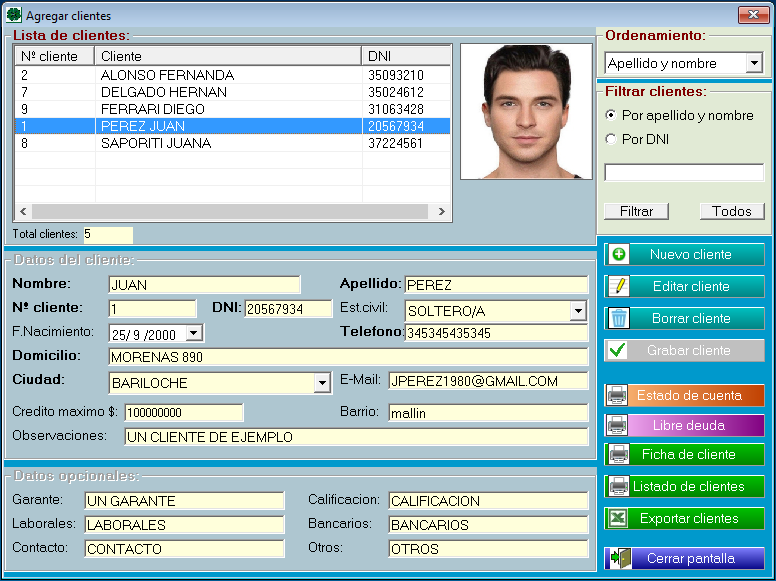
Task: Select the Por apellido y nombre radio option
Action: [611, 115]
